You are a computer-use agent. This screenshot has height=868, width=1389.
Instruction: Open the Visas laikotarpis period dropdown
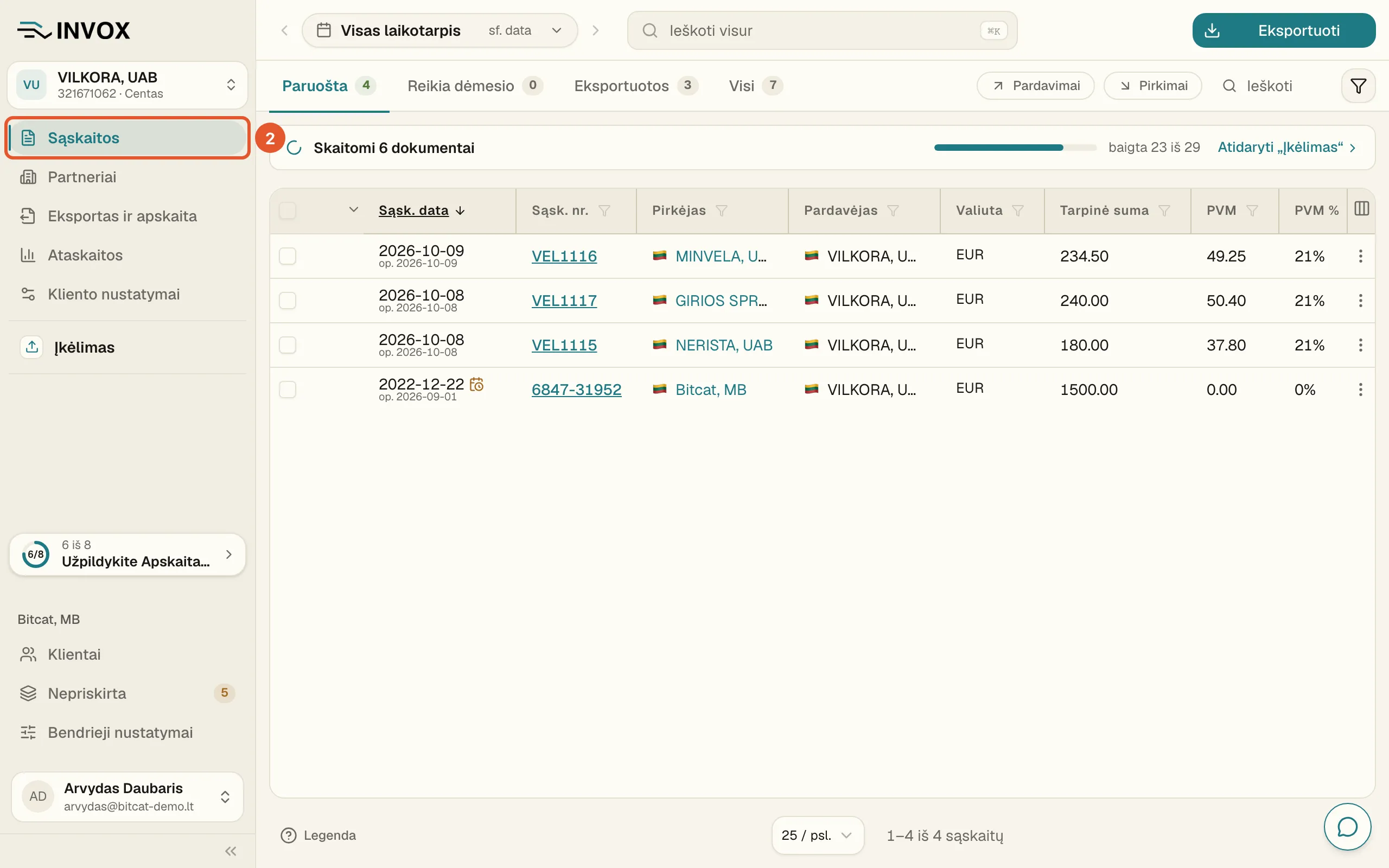tap(439, 30)
